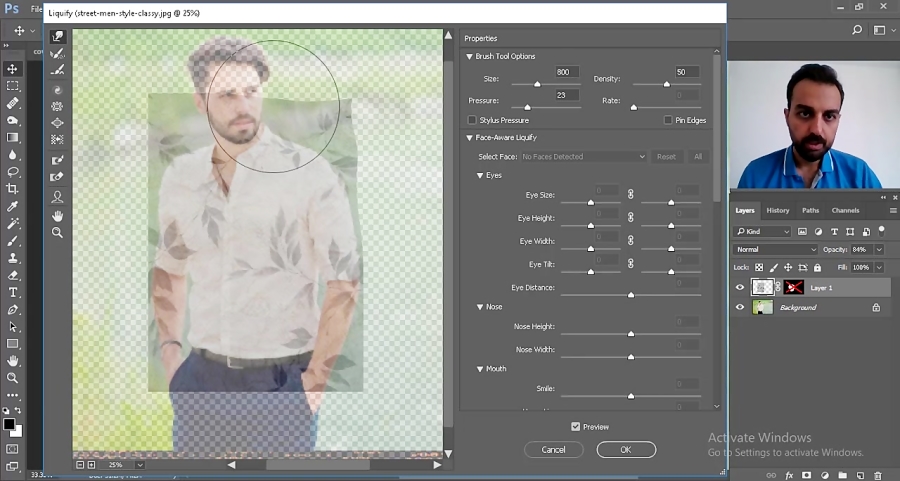Switch to the History tab
The image size is (900, 481).
(x=778, y=211)
